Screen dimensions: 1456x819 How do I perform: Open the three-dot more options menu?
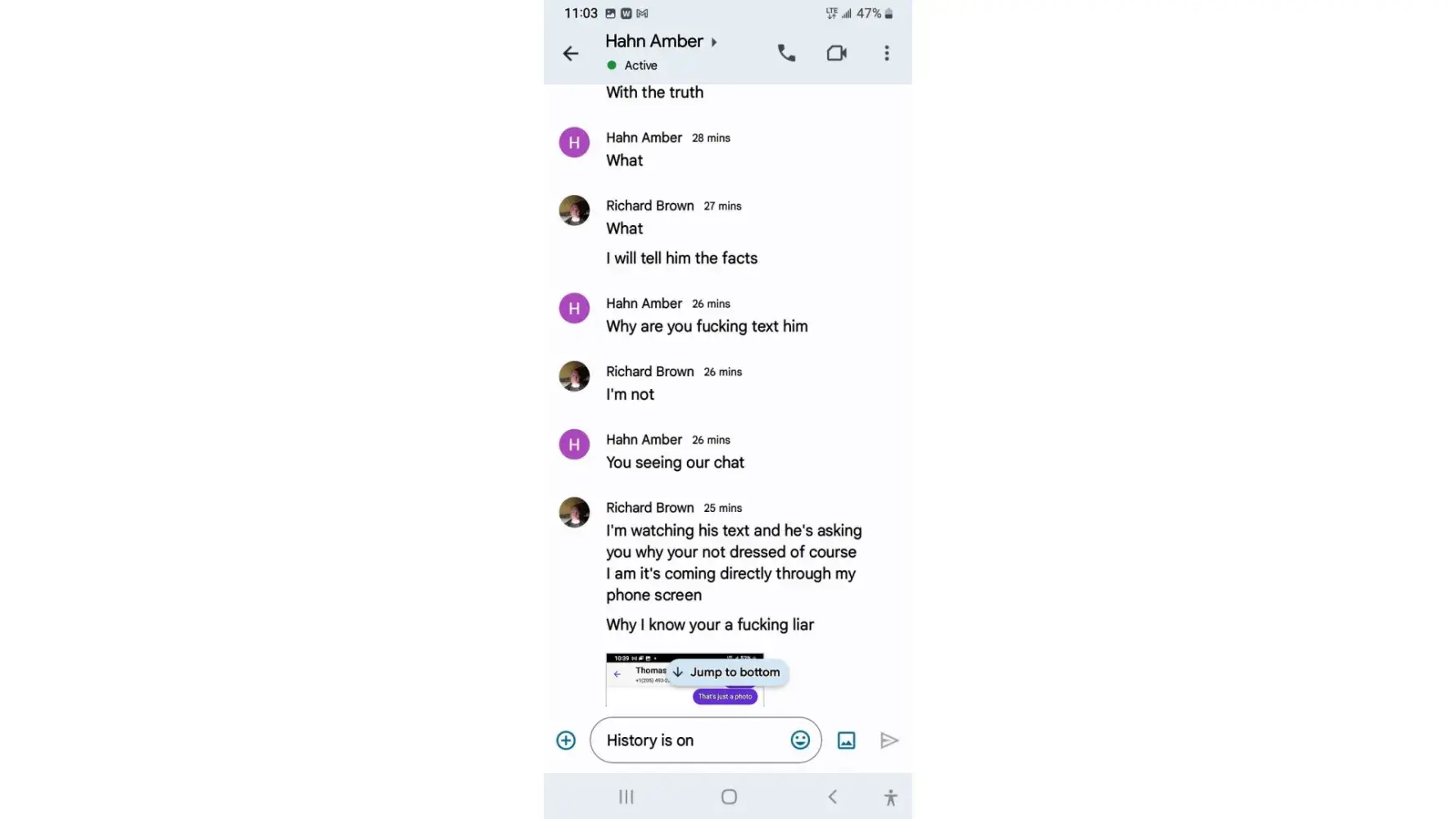[x=886, y=53]
